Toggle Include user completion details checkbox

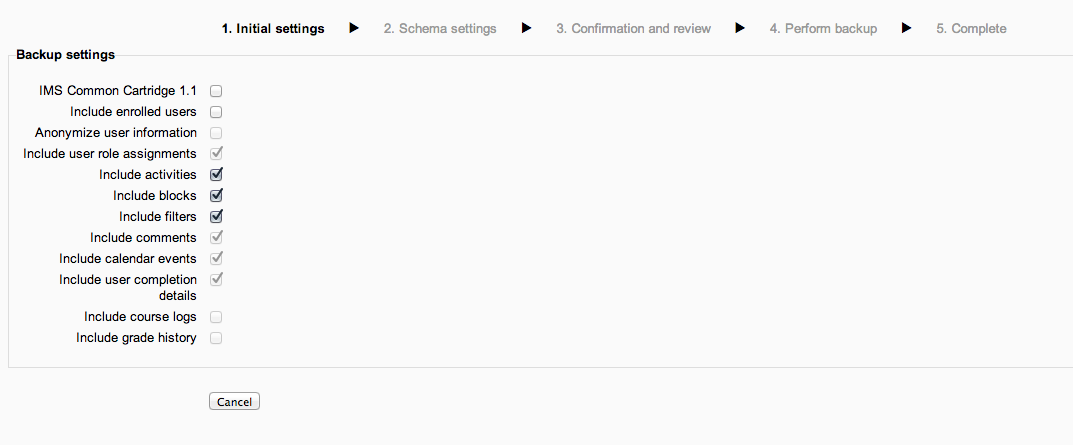tap(216, 279)
